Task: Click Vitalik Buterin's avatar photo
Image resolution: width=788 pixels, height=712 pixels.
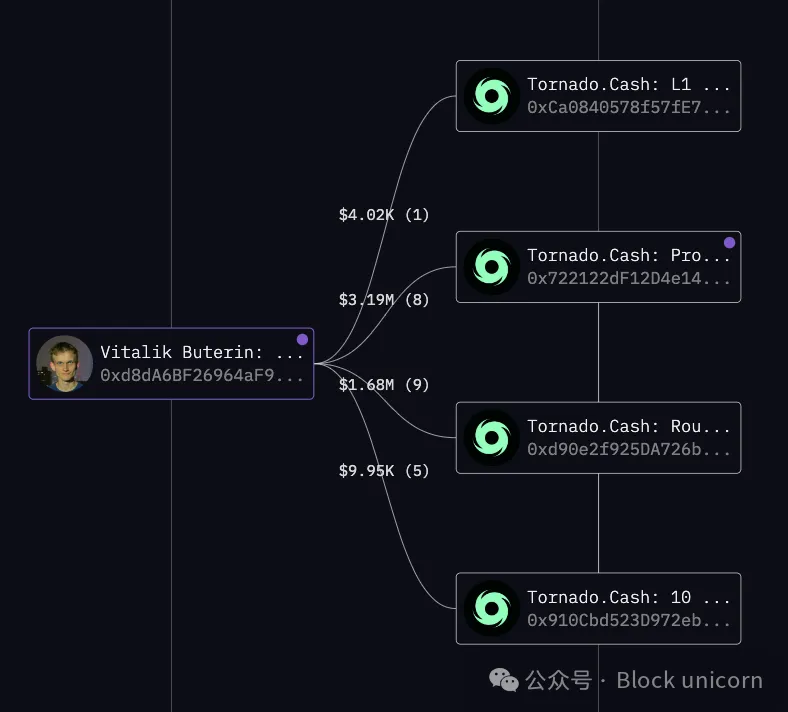Action: click(x=65, y=364)
